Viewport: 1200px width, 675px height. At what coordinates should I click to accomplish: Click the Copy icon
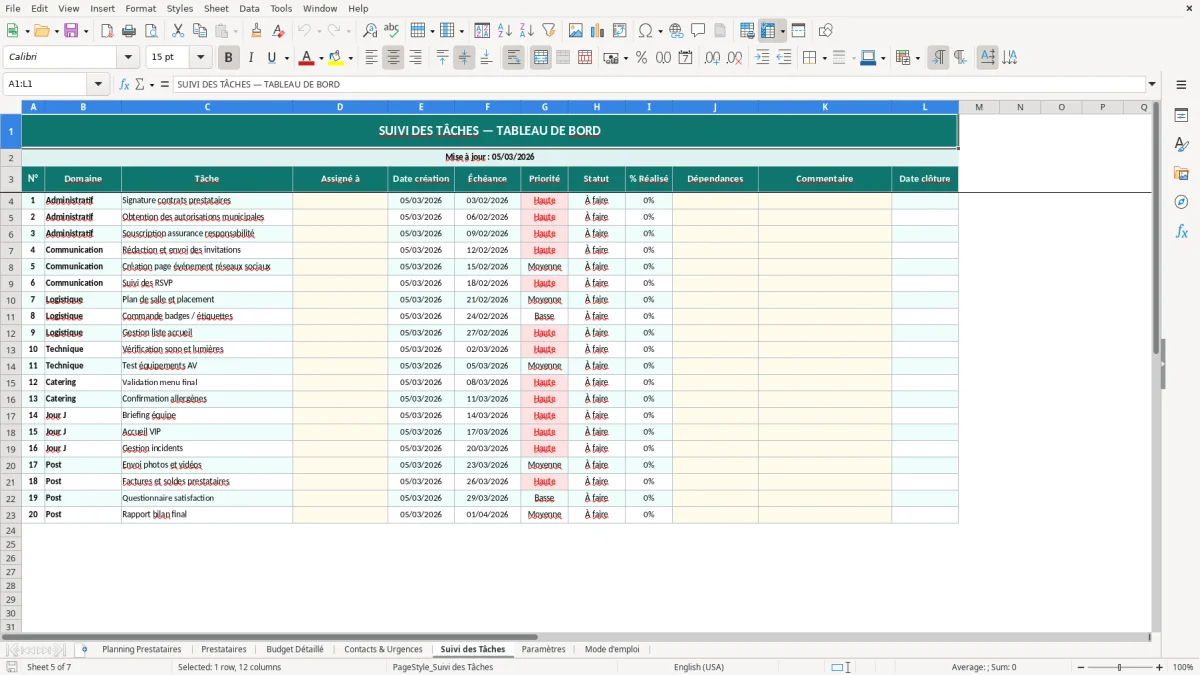click(199, 31)
